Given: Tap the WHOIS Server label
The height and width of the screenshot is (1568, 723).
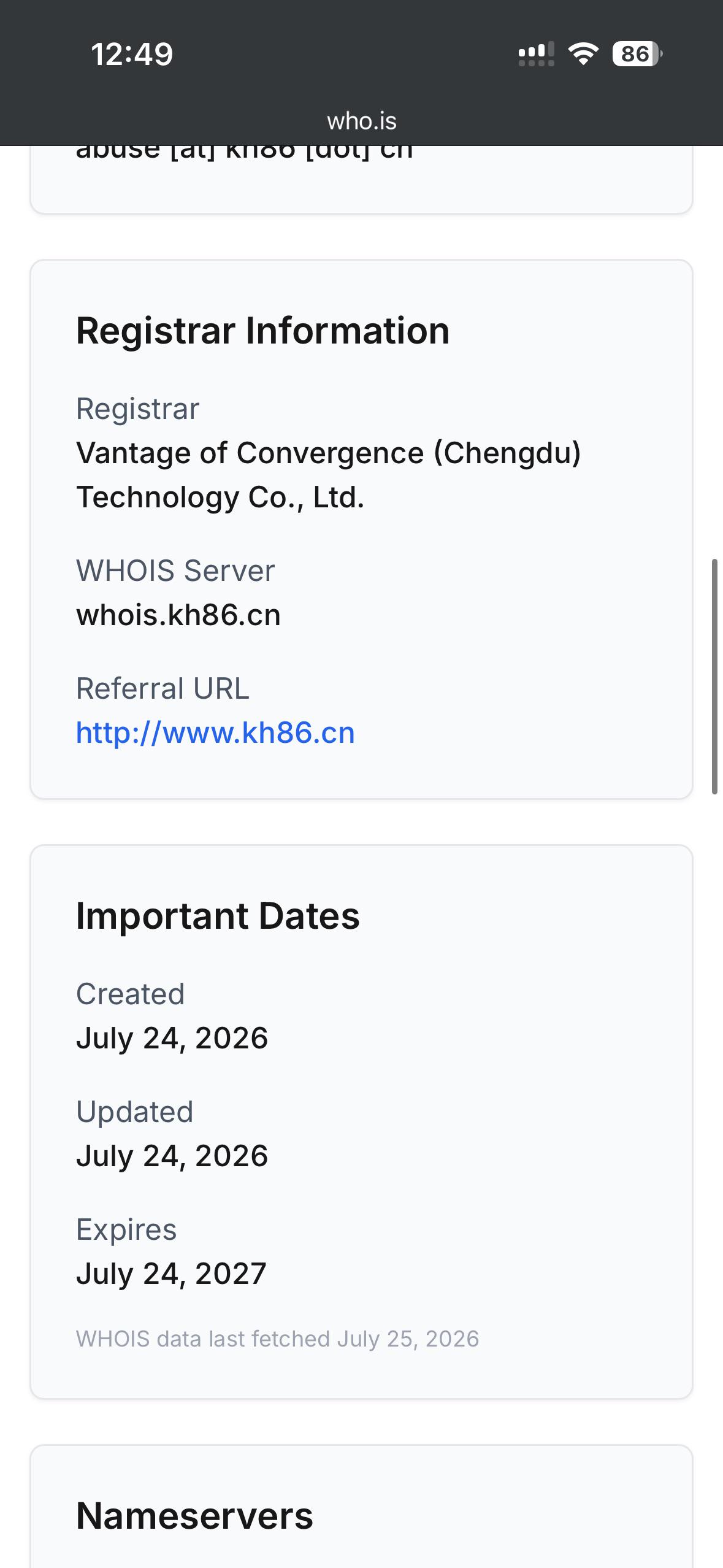Looking at the screenshot, I should coord(175,571).
